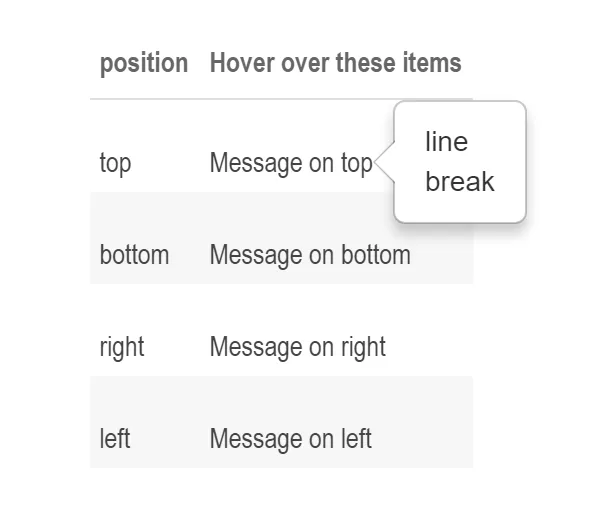The width and height of the screenshot is (611, 510).
Task: Click the "Message on top" text
Action: (290, 163)
